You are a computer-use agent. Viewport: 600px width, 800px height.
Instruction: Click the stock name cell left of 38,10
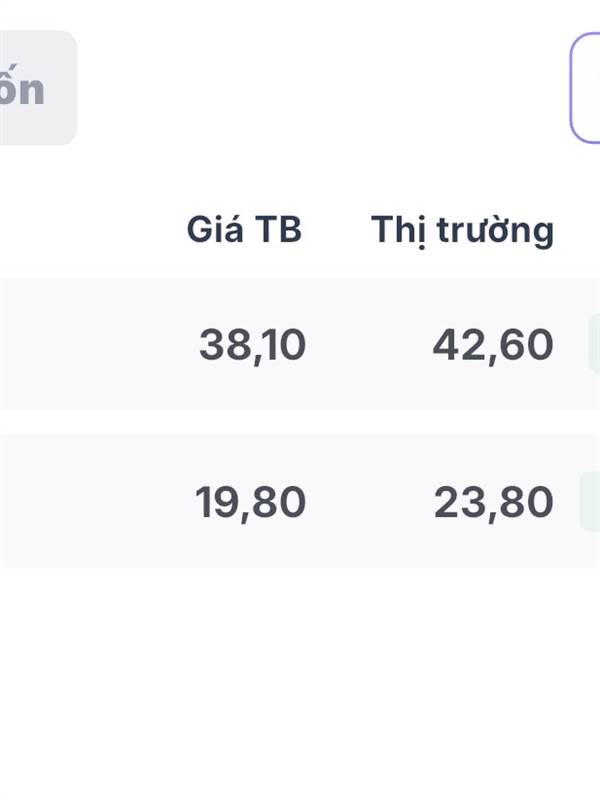[87, 344]
